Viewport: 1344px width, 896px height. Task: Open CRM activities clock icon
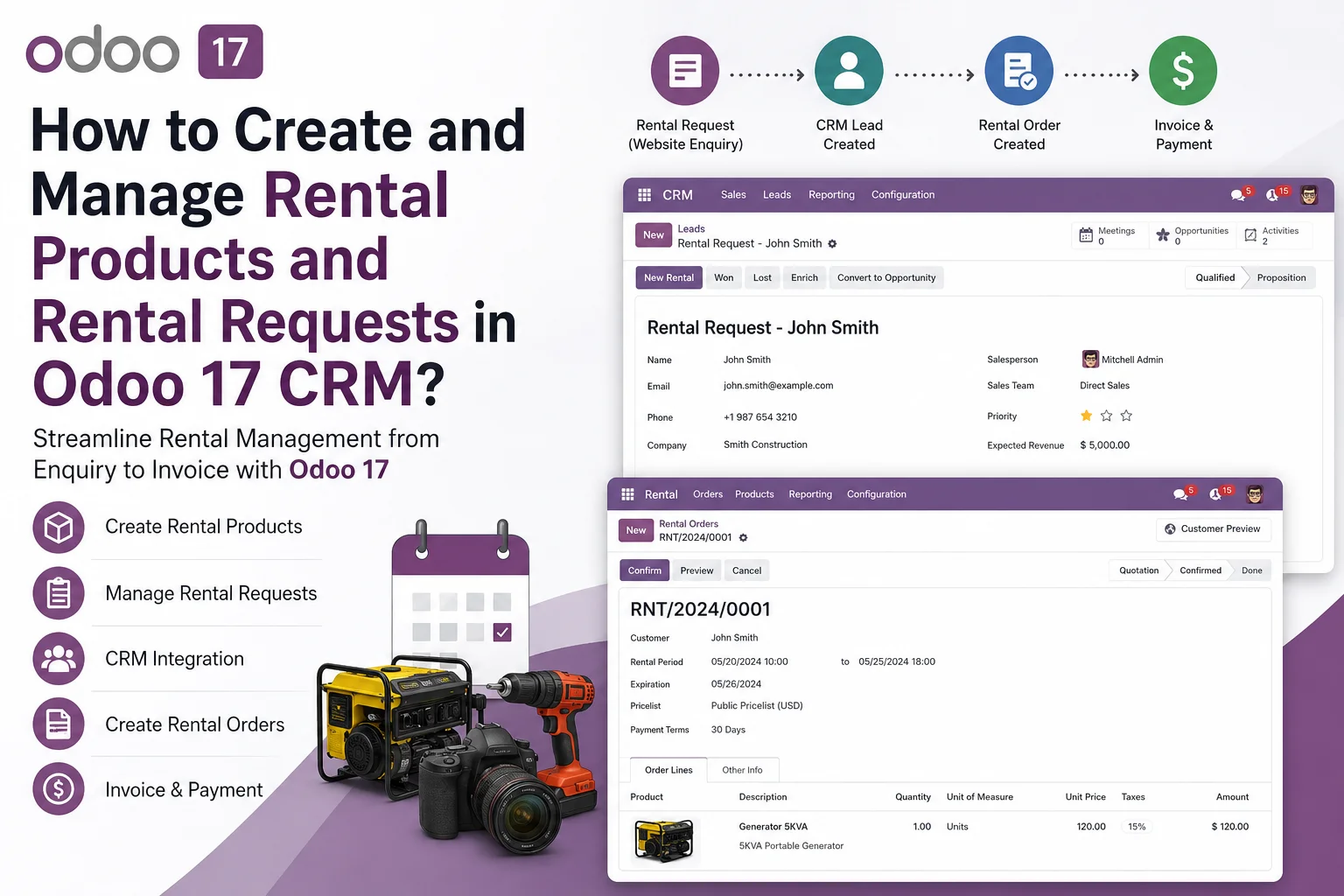pos(1272,195)
